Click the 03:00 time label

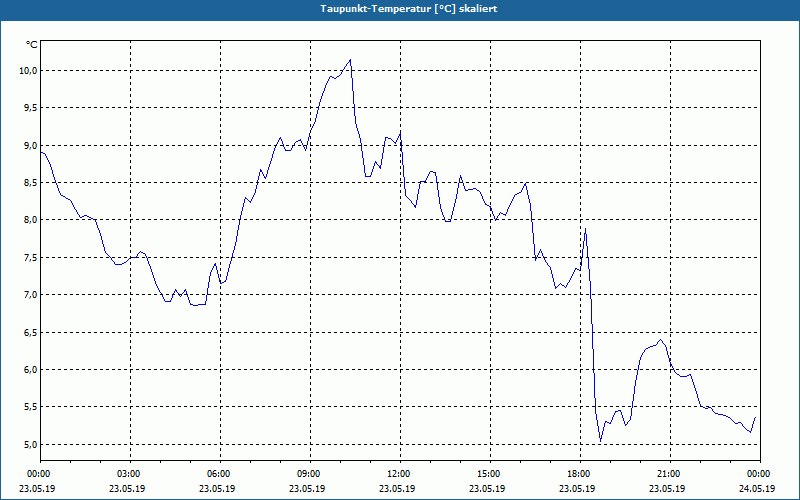point(131,474)
